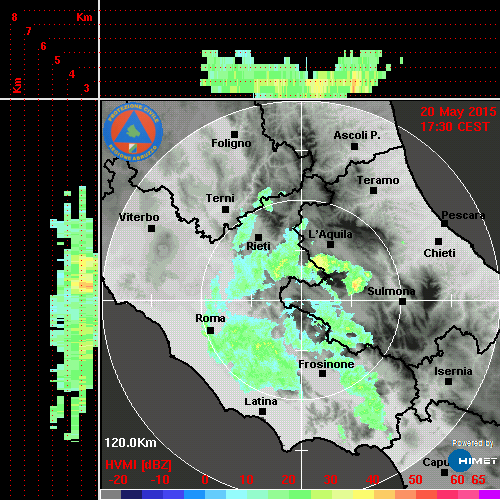Click the Protezione Civile Regione Abruzzo logo

coord(133,132)
